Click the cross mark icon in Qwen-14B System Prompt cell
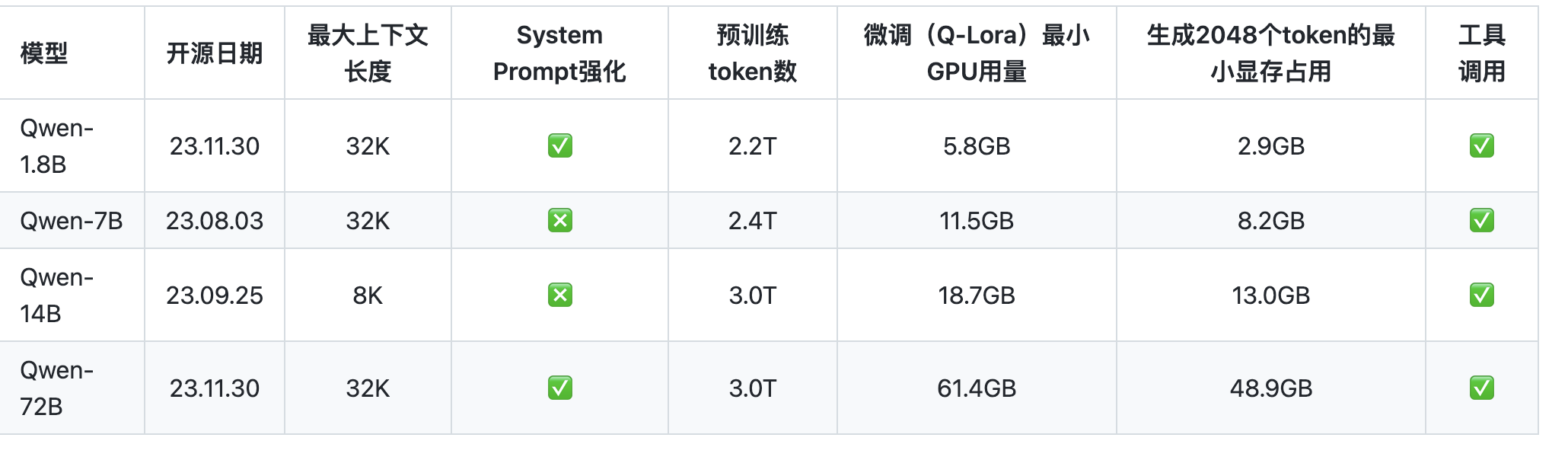 559,295
